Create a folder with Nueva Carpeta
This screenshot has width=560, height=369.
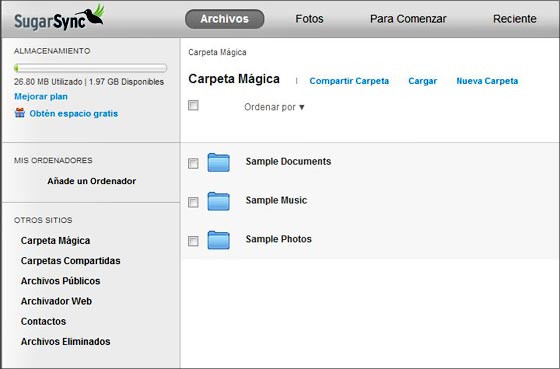point(487,81)
